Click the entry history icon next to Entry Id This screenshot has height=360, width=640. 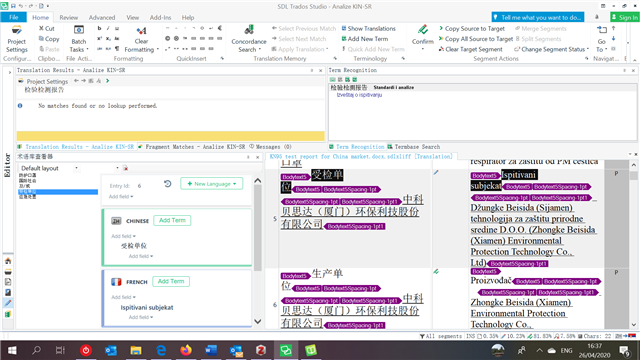tap(167, 184)
